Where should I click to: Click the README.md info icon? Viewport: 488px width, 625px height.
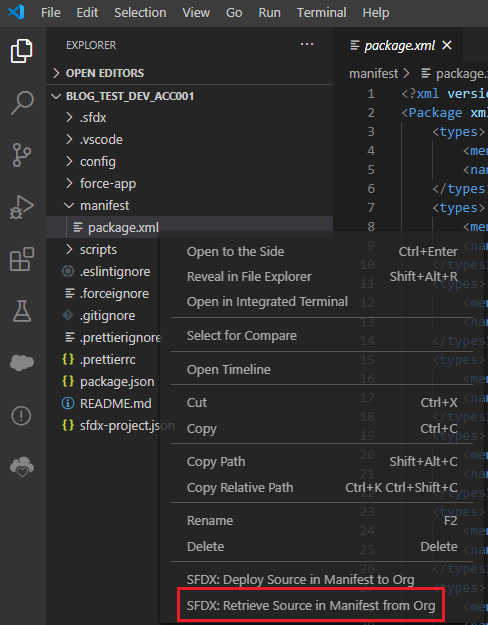(x=68, y=403)
